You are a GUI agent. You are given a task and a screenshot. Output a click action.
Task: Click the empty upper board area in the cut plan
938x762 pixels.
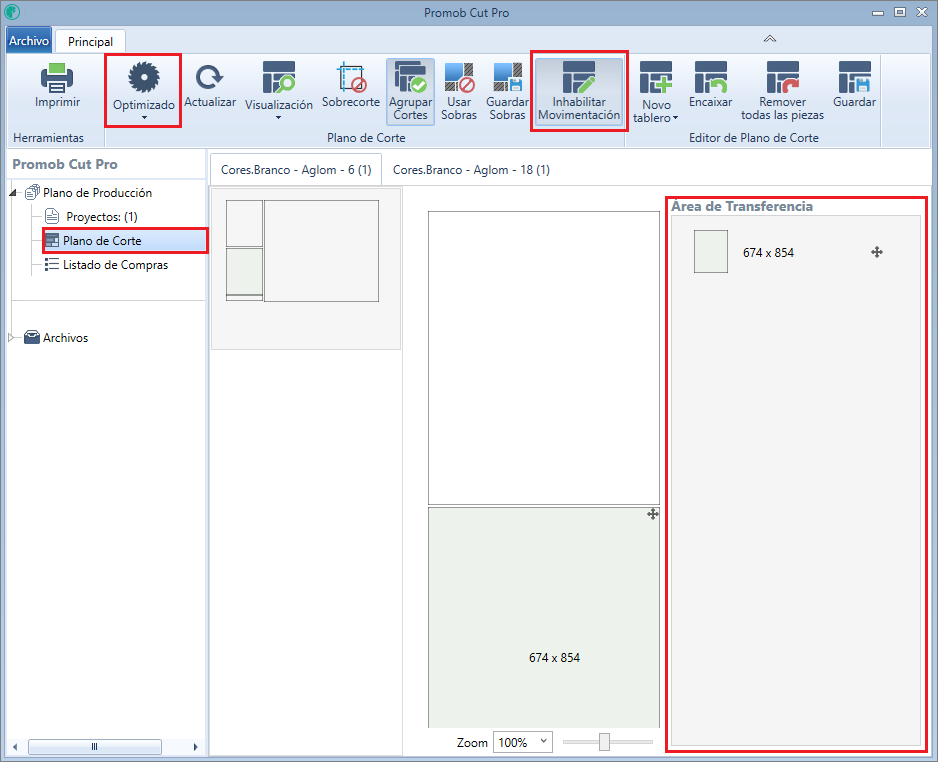coord(544,358)
